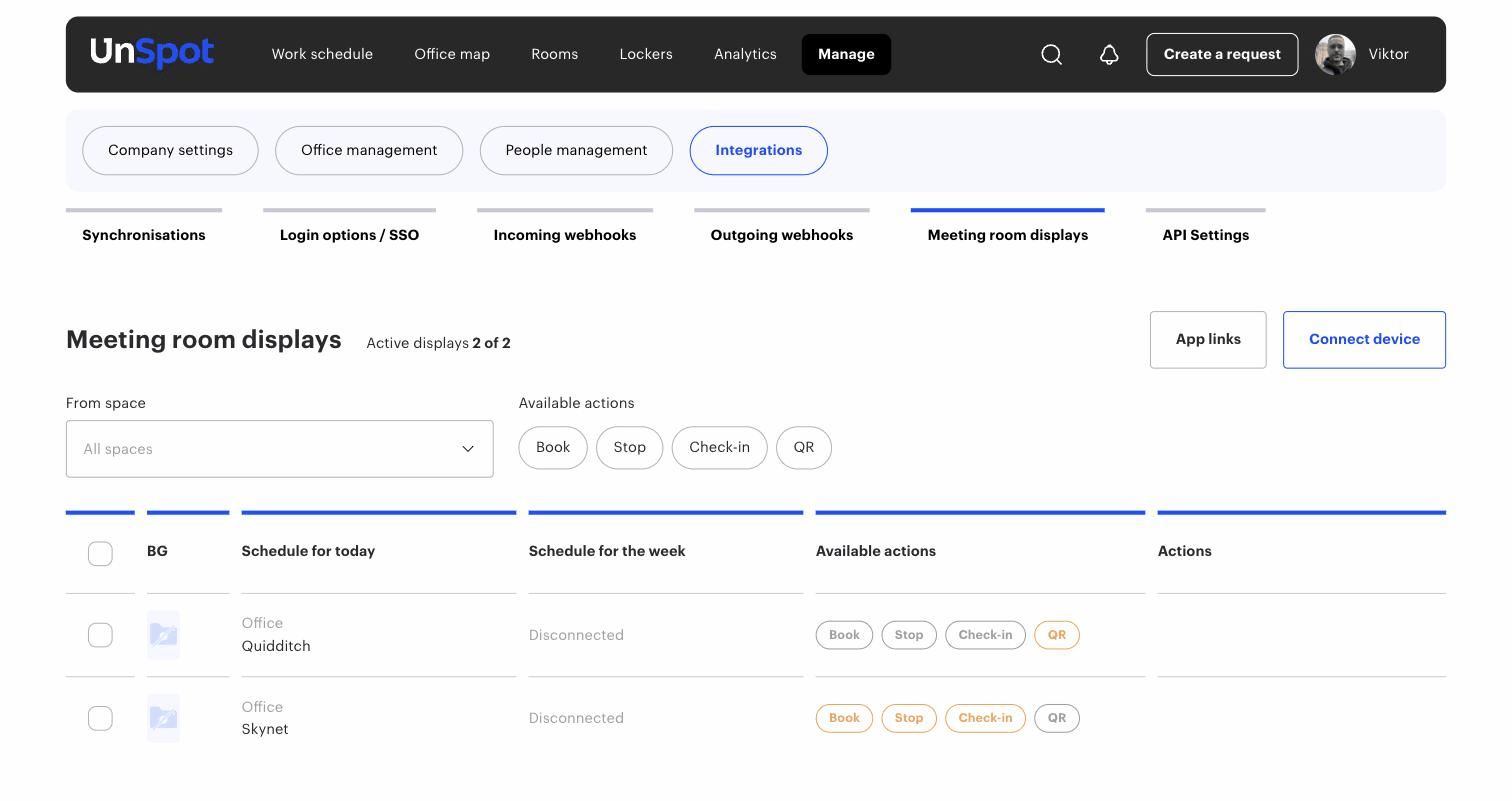Select the People management section
The width and height of the screenshot is (1512, 801).
pos(576,150)
